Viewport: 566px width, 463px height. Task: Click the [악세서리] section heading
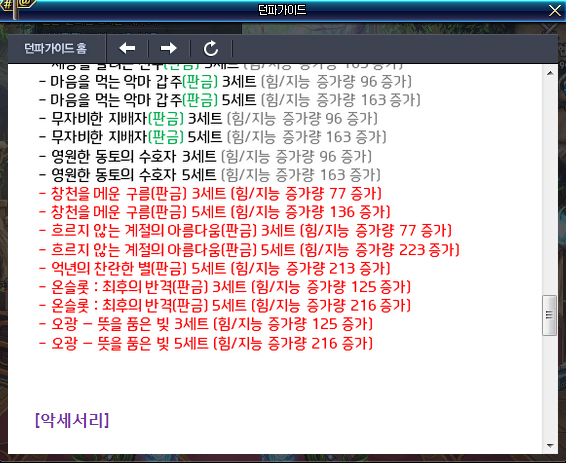tap(72, 420)
